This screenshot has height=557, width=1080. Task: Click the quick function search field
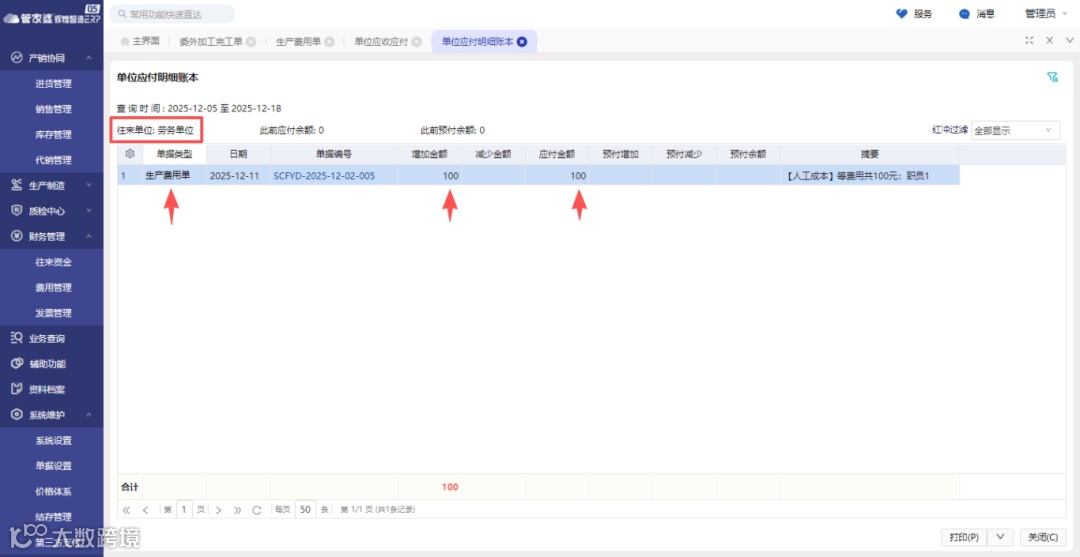172,14
